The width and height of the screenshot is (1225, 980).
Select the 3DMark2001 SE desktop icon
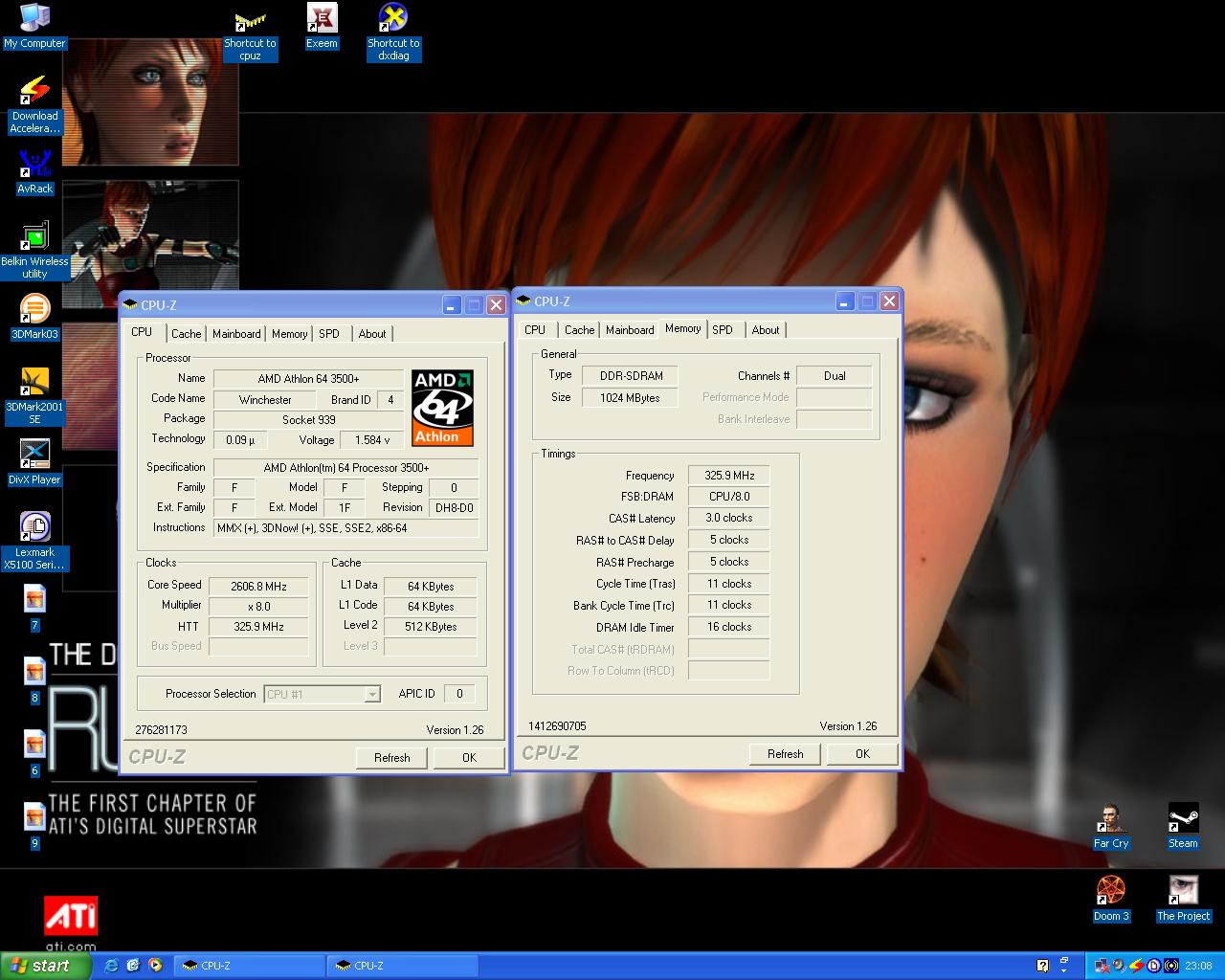(34, 396)
